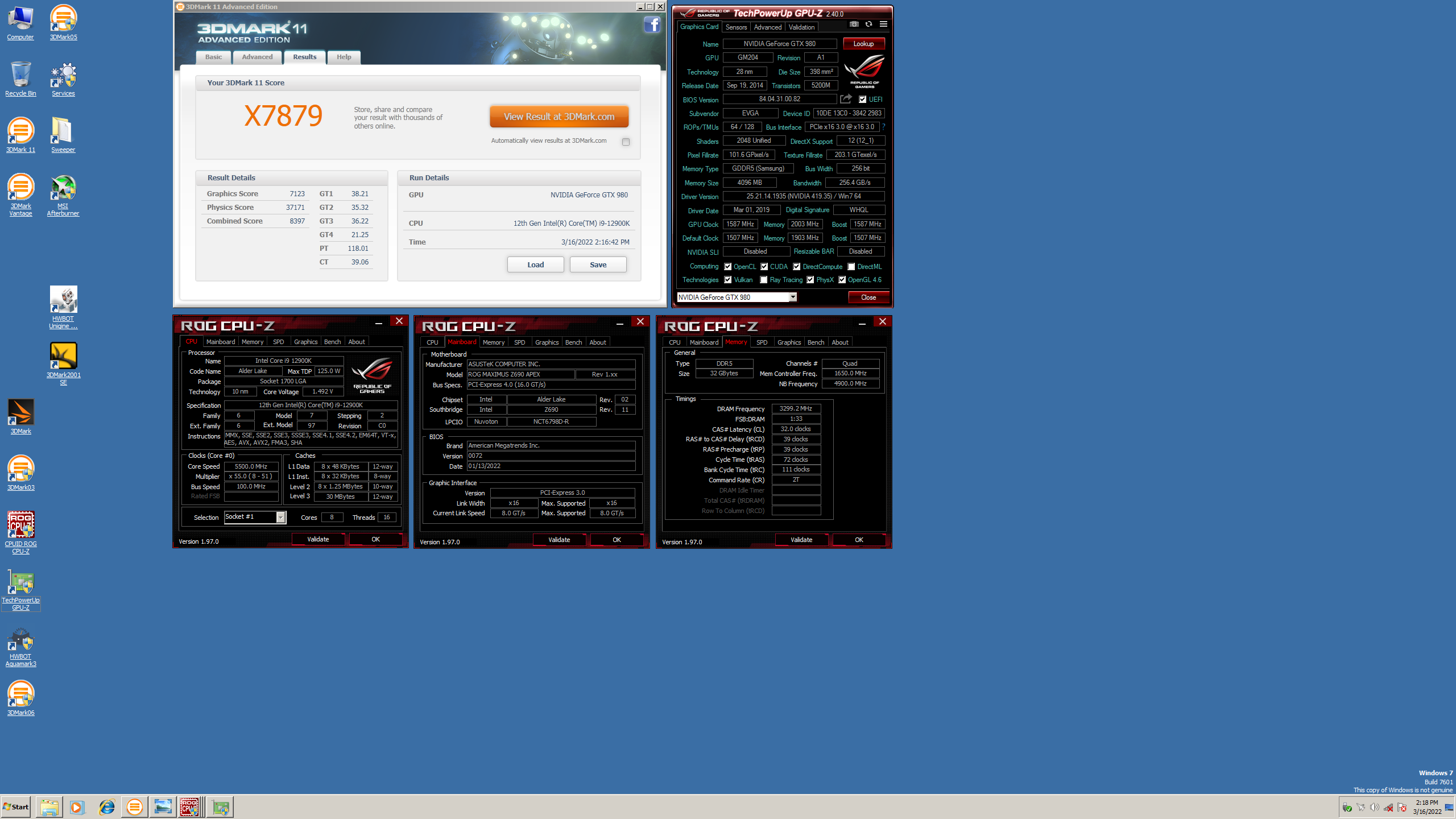1456x819 pixels.
Task: Toggle the DirectCompute checkbox
Action: tap(796, 267)
